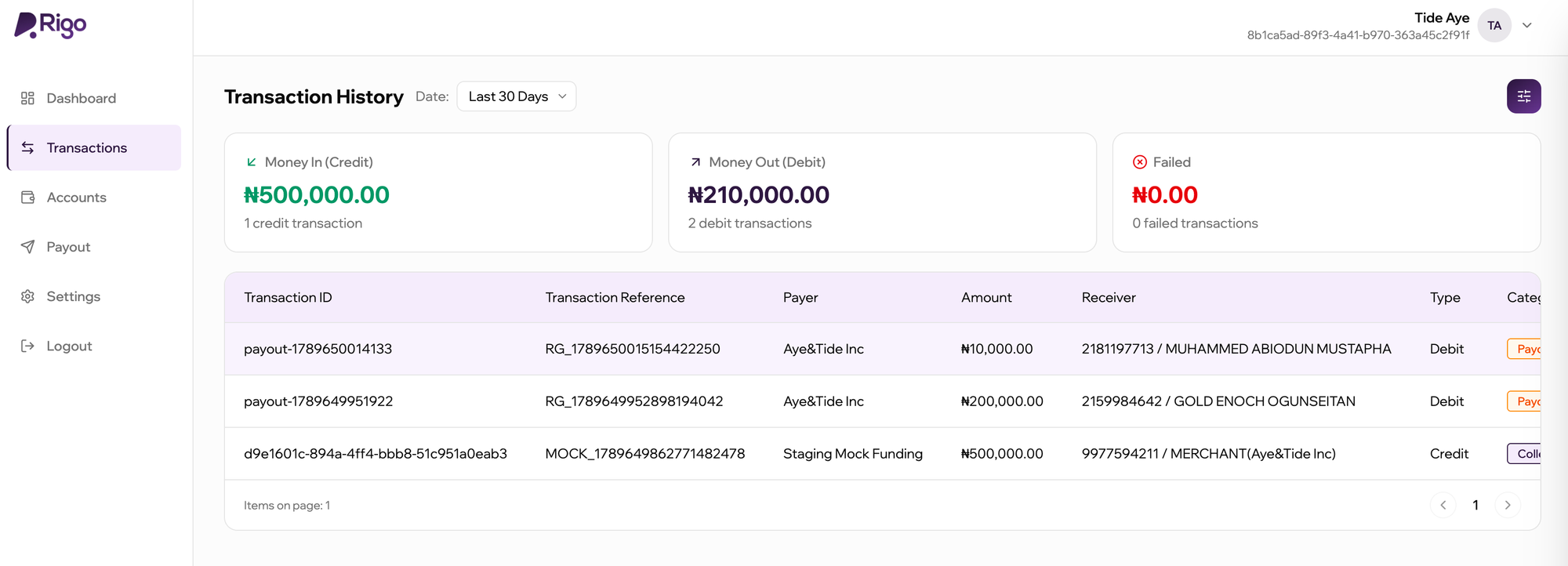Screen dimensions: 1568x566
Task: Click the Transaction Reference column header
Action: tap(615, 298)
